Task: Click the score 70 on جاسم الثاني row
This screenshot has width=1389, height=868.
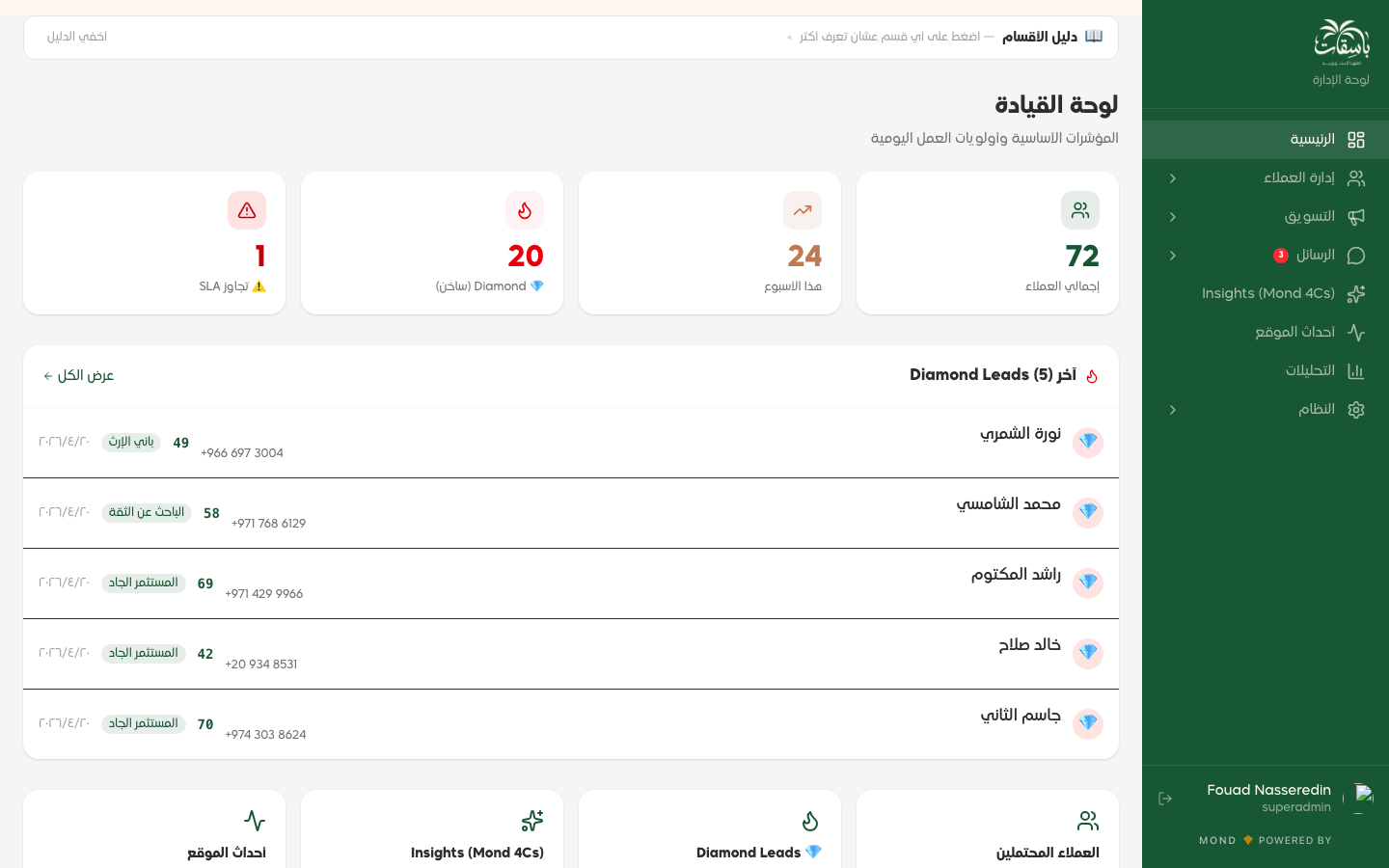Action: click(205, 724)
